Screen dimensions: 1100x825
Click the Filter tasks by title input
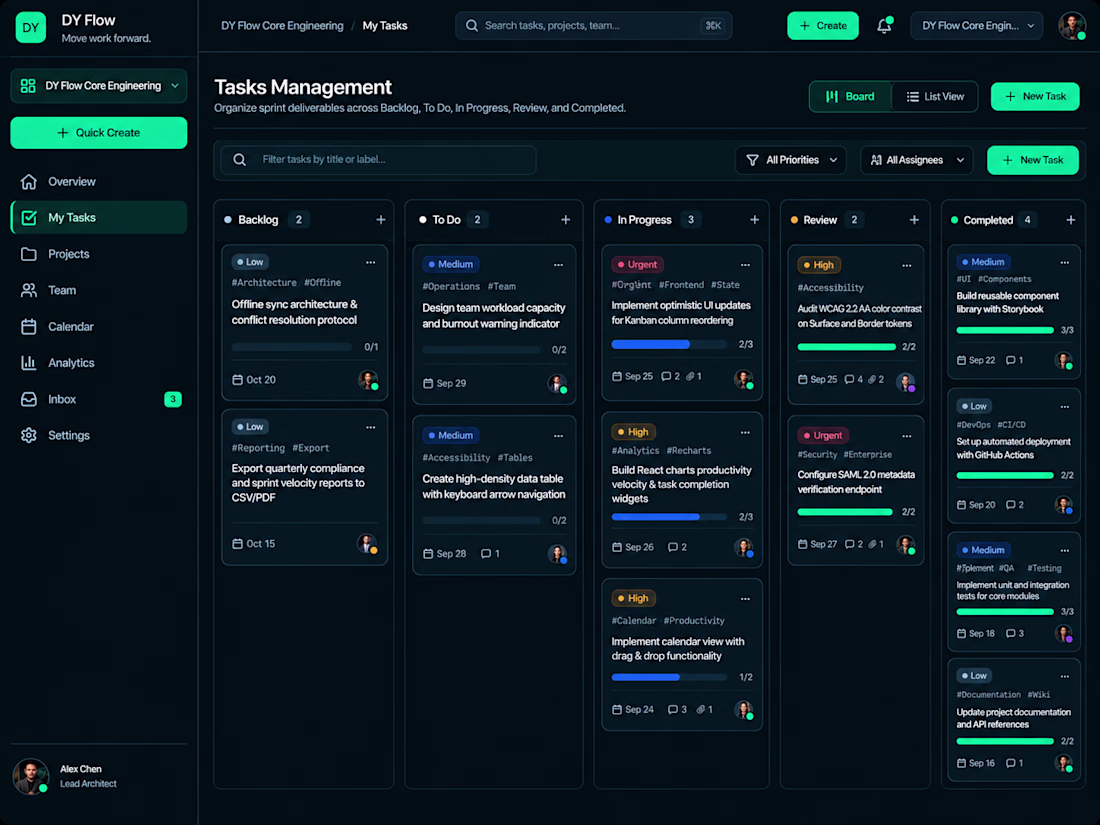379,160
